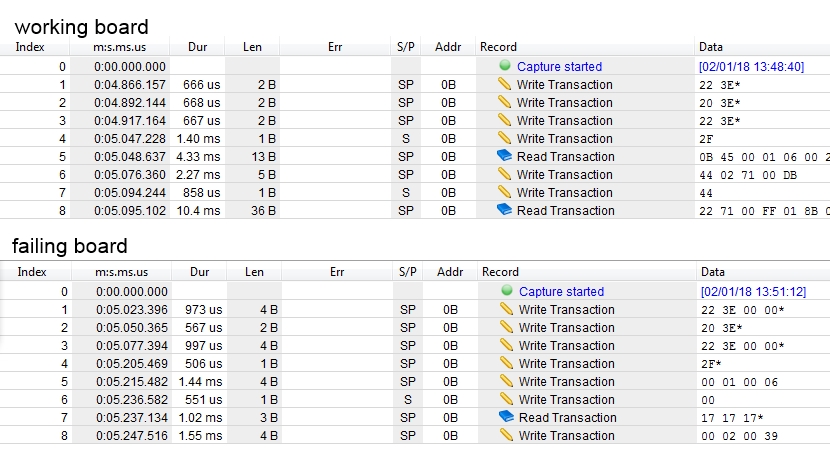The width and height of the screenshot is (830, 452).
Task: Click data 17 17 17* in failing board
Action: (x=733, y=418)
